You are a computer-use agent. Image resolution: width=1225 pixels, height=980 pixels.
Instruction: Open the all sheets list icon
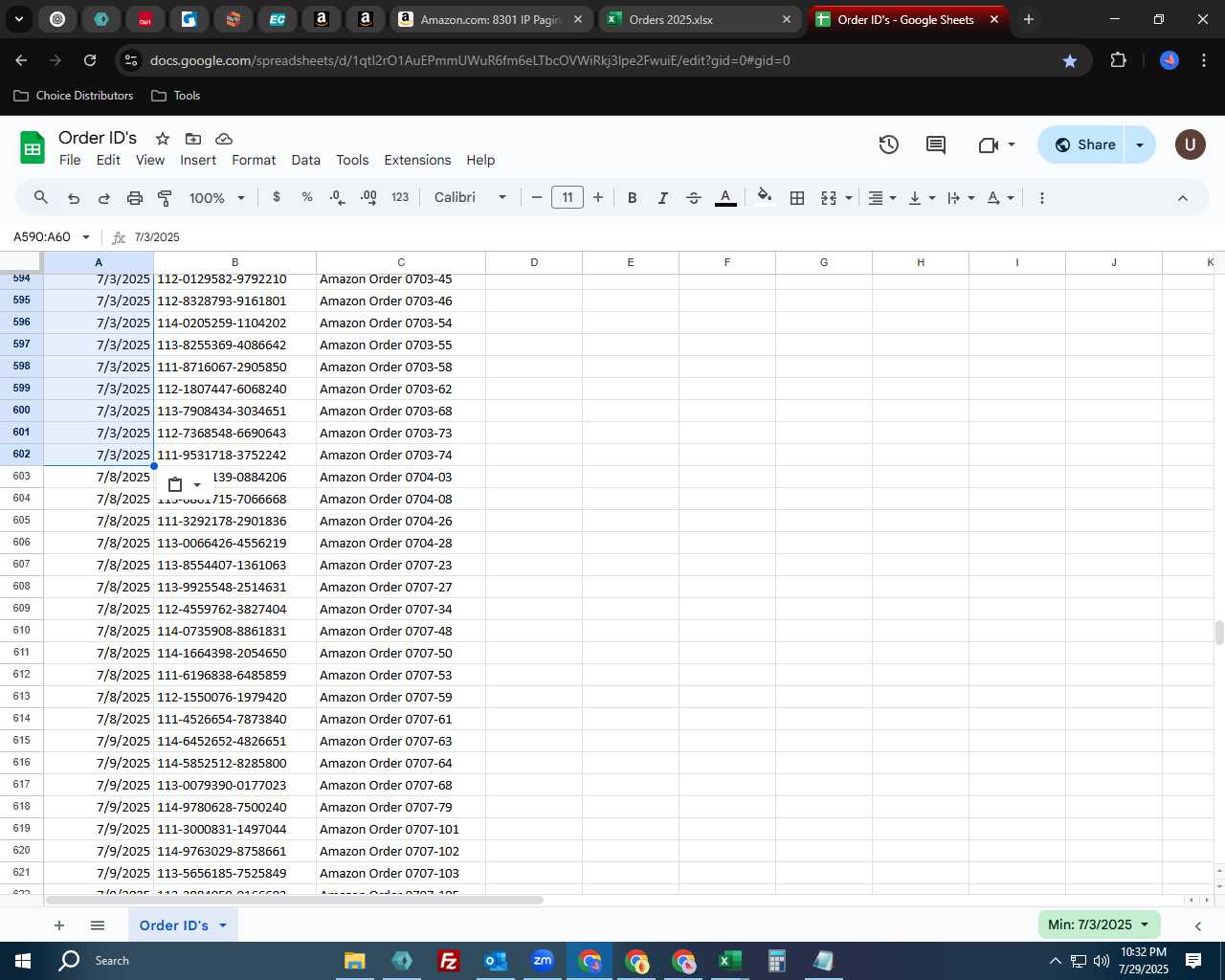coord(97,925)
